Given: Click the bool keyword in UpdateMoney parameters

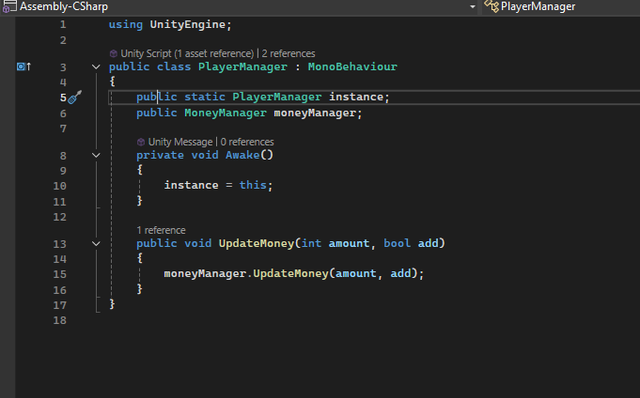Looking at the screenshot, I should 397,243.
